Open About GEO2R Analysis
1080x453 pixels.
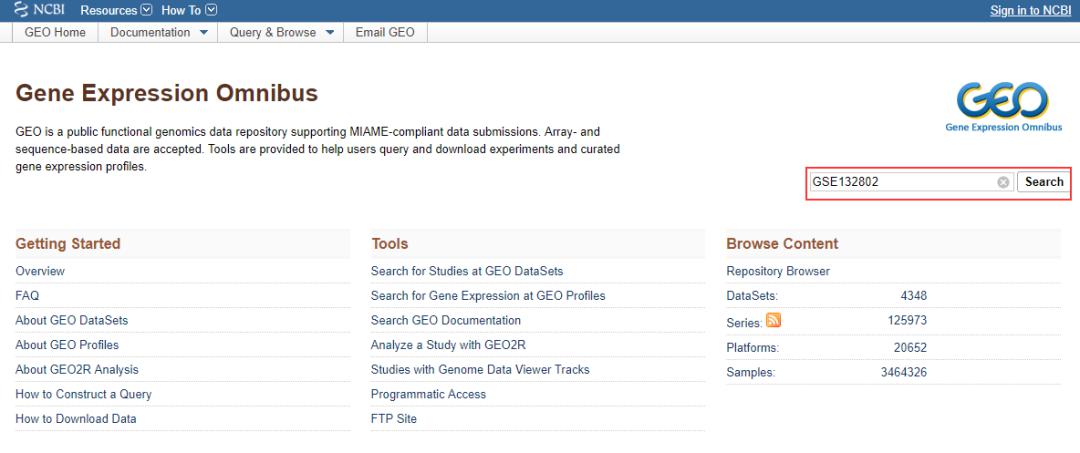click(77, 370)
